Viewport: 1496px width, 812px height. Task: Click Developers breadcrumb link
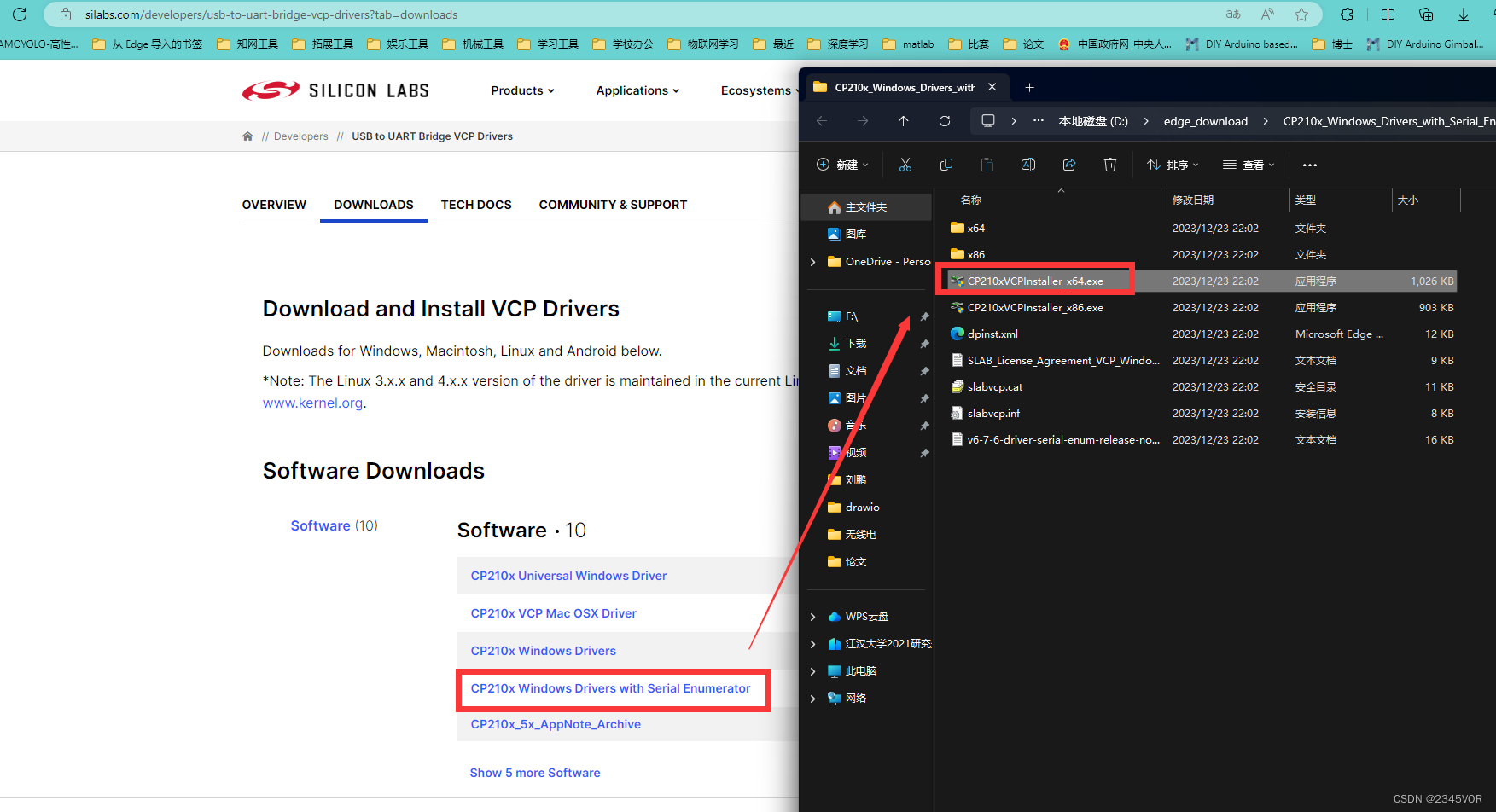click(300, 136)
